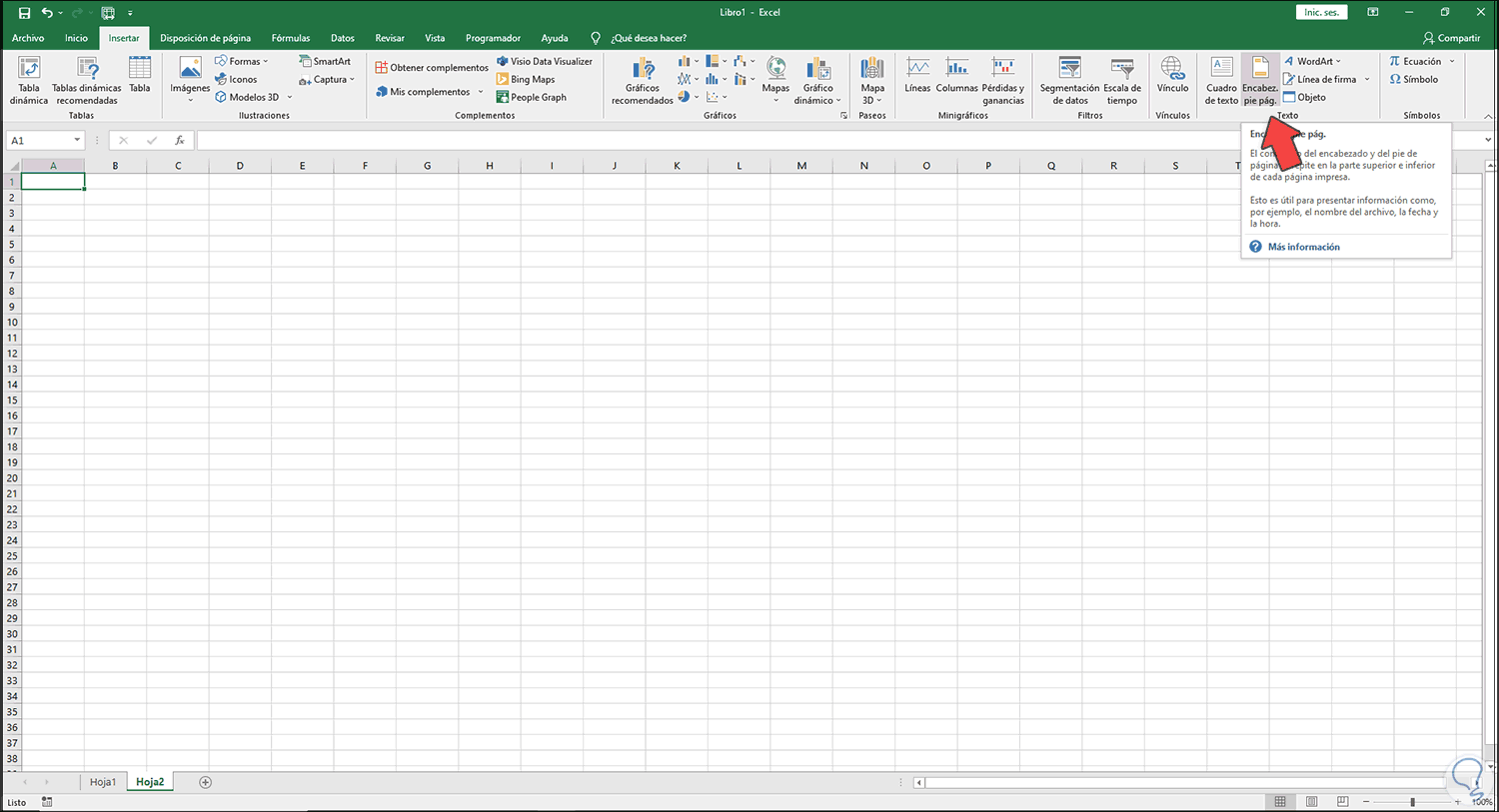The height and width of the screenshot is (812, 1499).
Task: Insert a Símbolo
Action: (1414, 79)
